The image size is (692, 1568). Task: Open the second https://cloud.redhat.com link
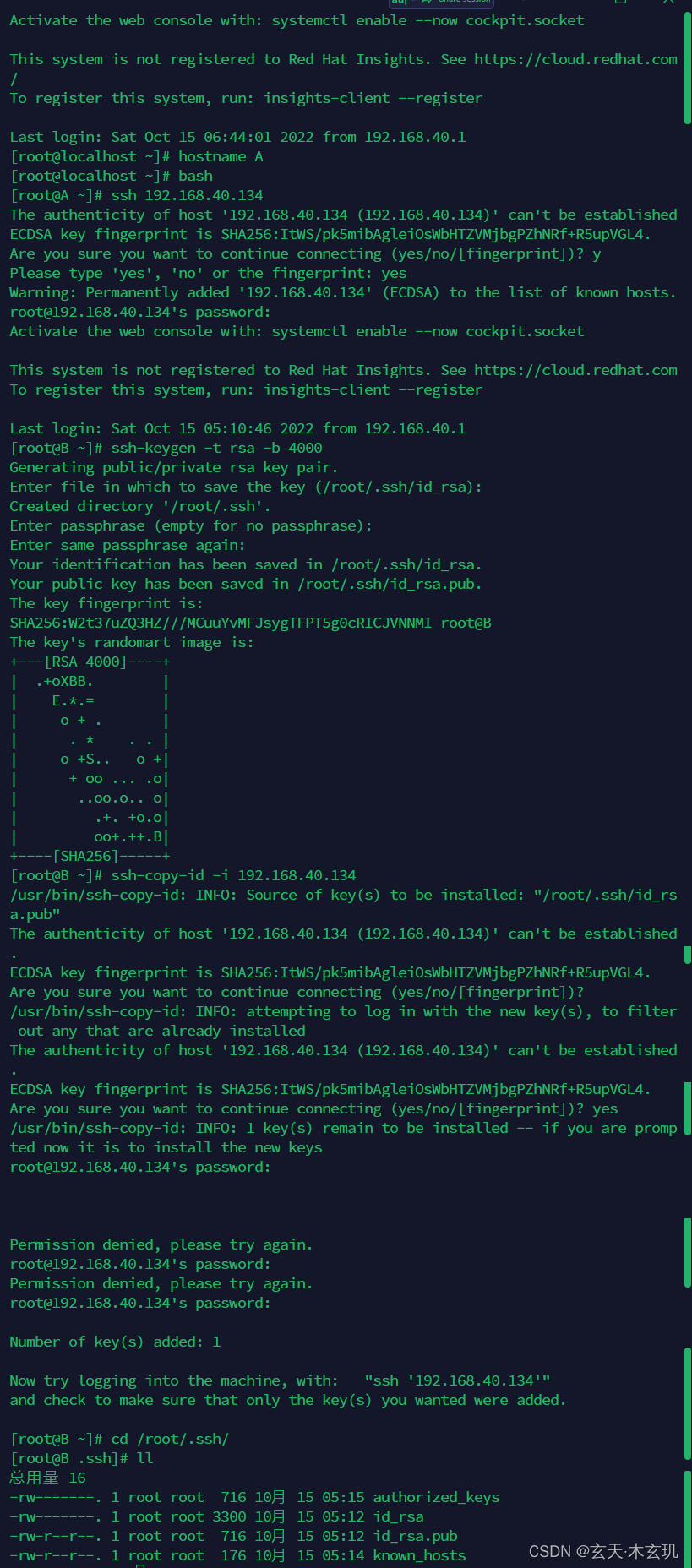575,370
